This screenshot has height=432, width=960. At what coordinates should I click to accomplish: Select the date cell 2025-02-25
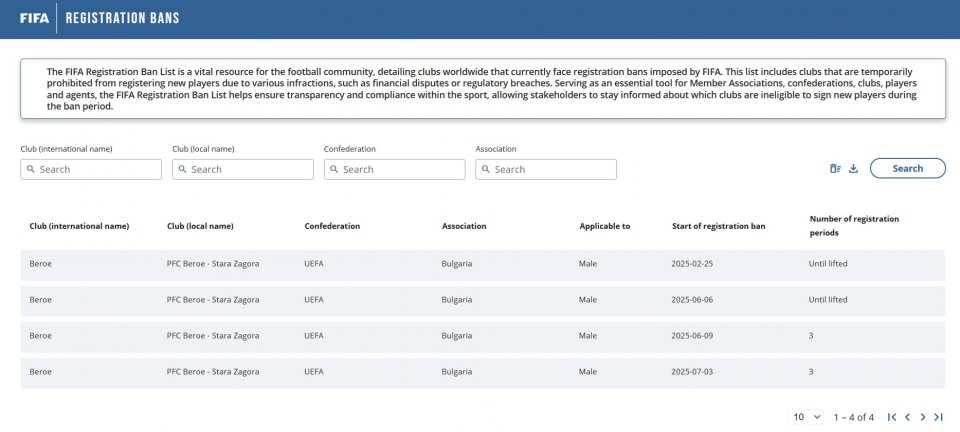[692, 264]
